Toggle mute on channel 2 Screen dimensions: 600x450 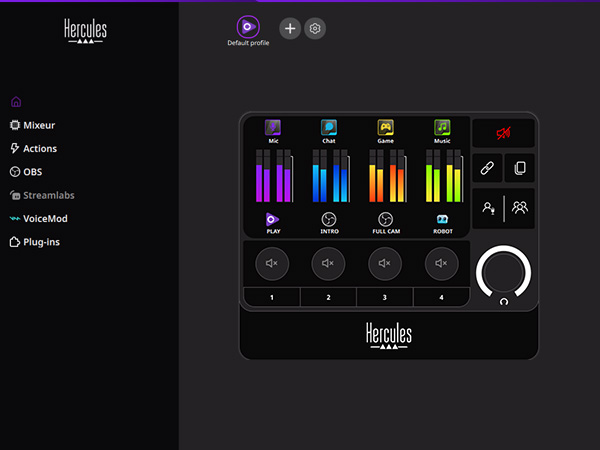point(329,264)
